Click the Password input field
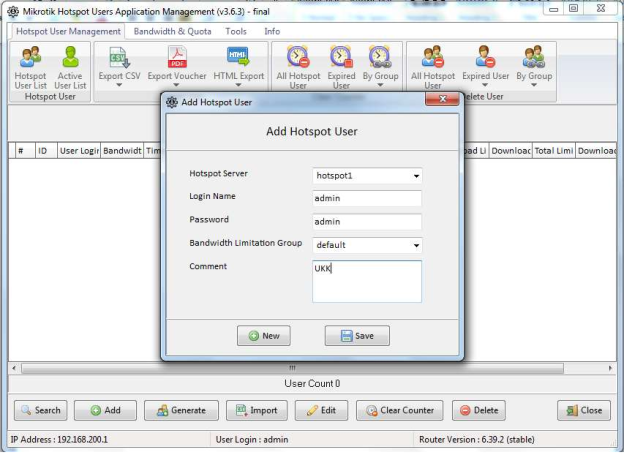 367,222
